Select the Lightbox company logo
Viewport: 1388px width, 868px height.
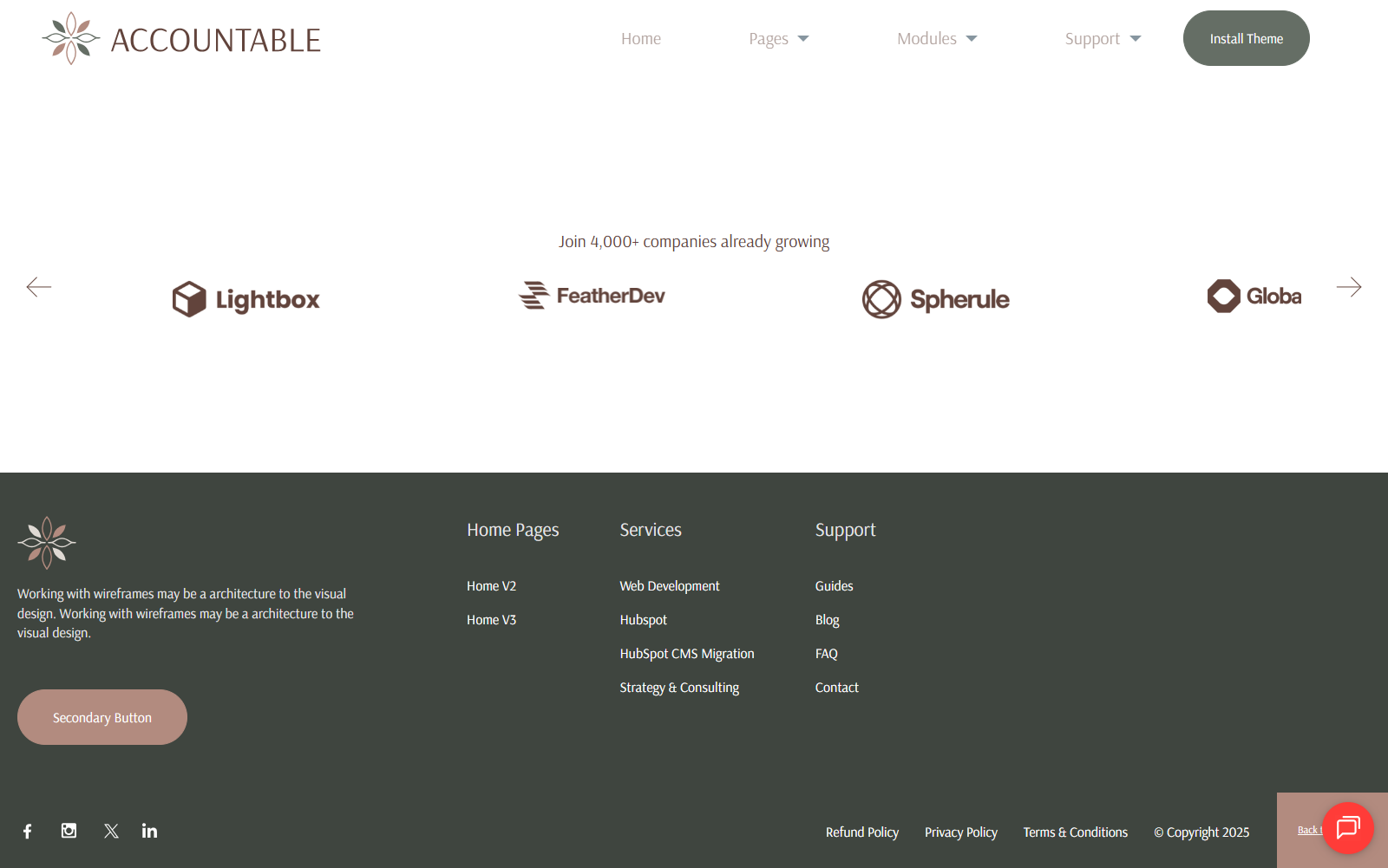coord(246,299)
